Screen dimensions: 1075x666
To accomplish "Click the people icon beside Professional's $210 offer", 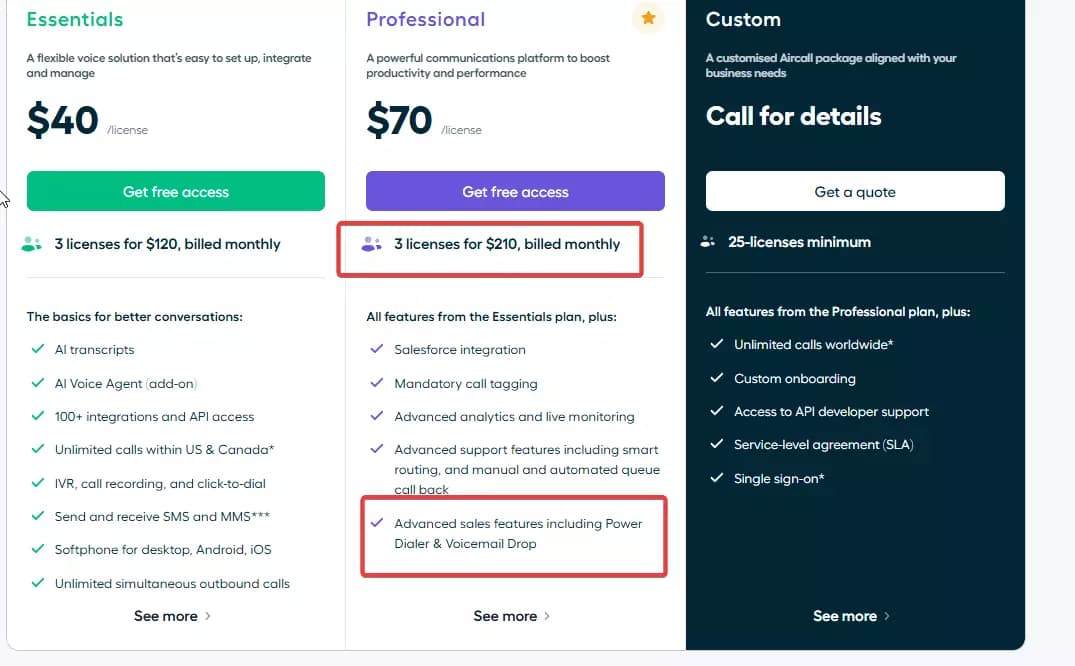I will (372, 243).
